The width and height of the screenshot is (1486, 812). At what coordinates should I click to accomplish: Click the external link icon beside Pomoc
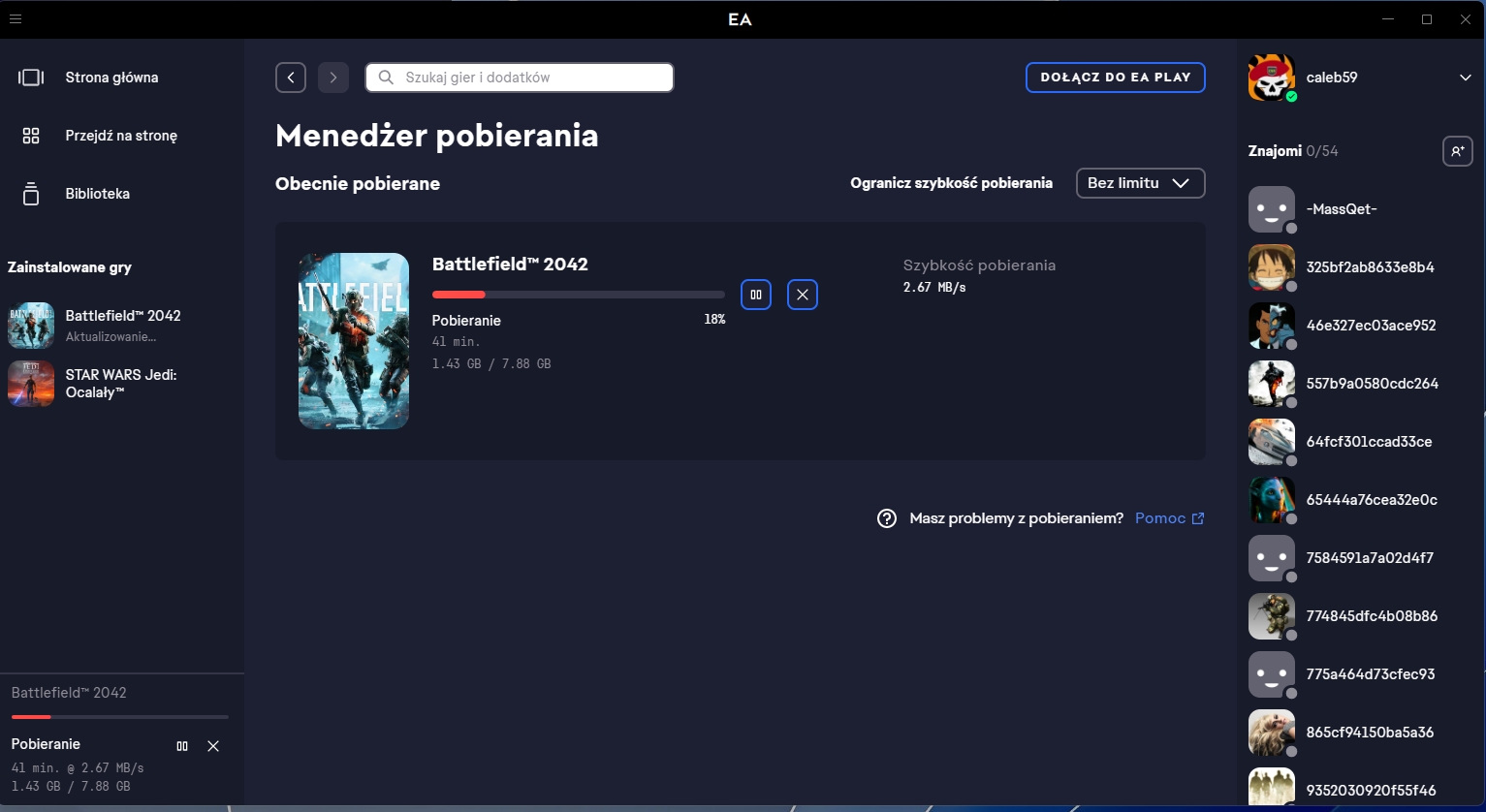click(x=1198, y=518)
